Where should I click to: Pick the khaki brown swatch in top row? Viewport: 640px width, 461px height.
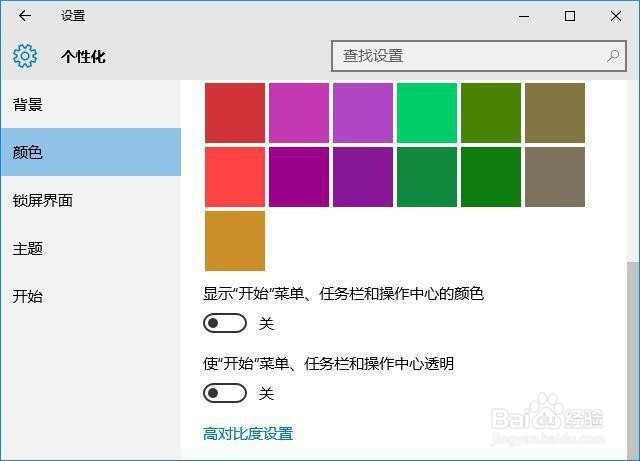click(555, 113)
